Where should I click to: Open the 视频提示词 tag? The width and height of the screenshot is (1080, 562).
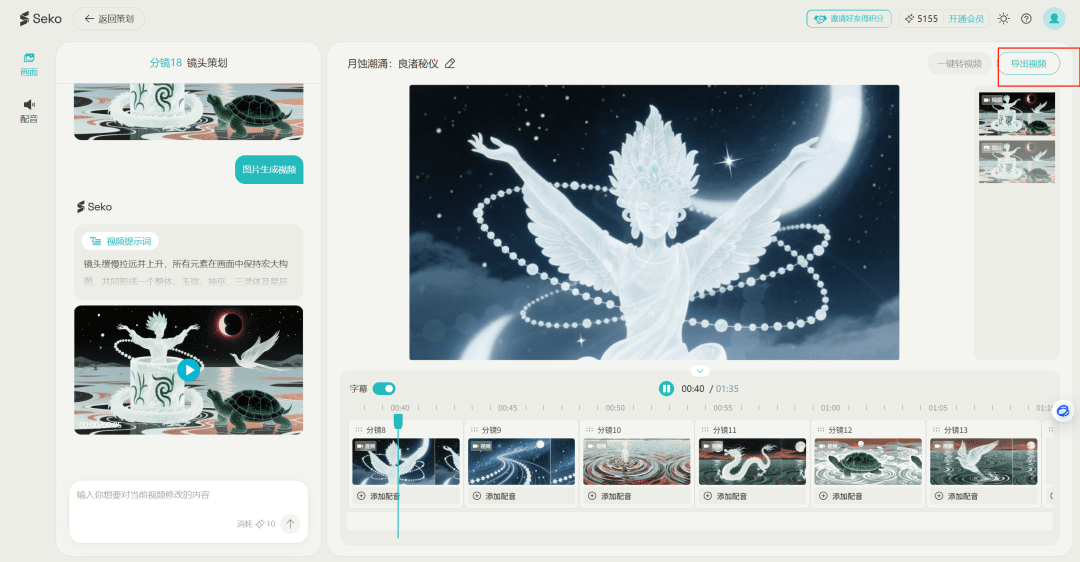point(121,241)
